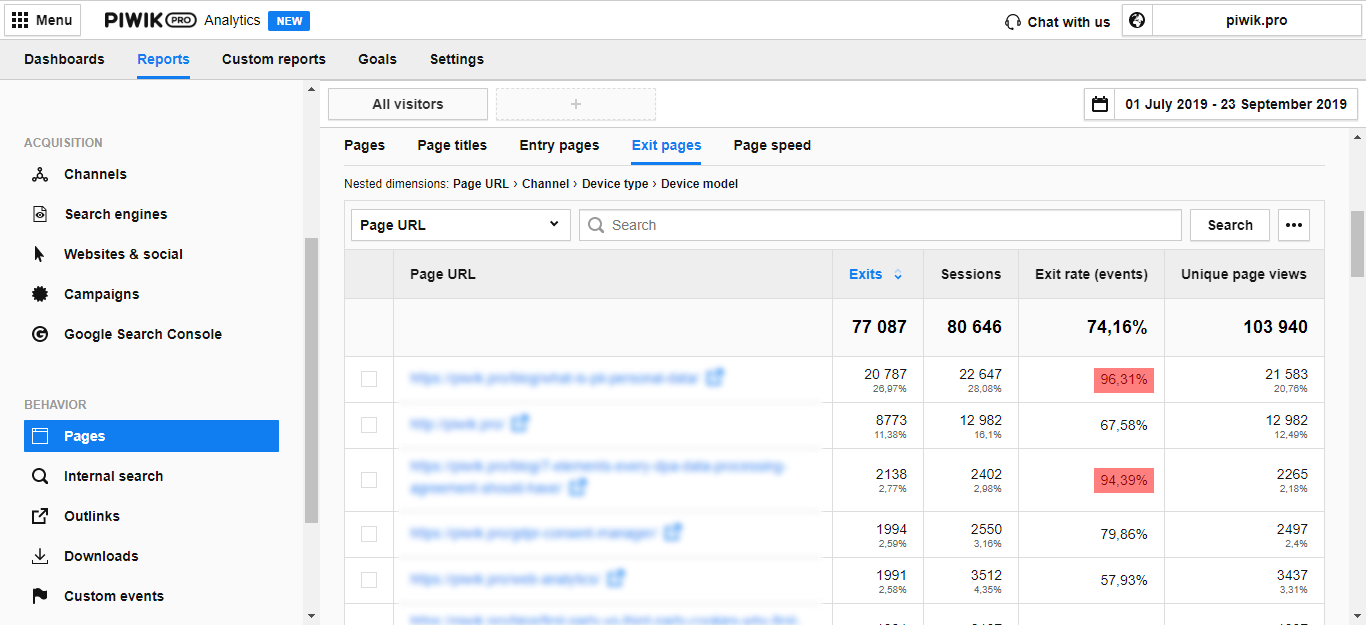Image resolution: width=1366 pixels, height=625 pixels.
Task: Expand the Page URL dimension dropdown
Action: (x=460, y=225)
